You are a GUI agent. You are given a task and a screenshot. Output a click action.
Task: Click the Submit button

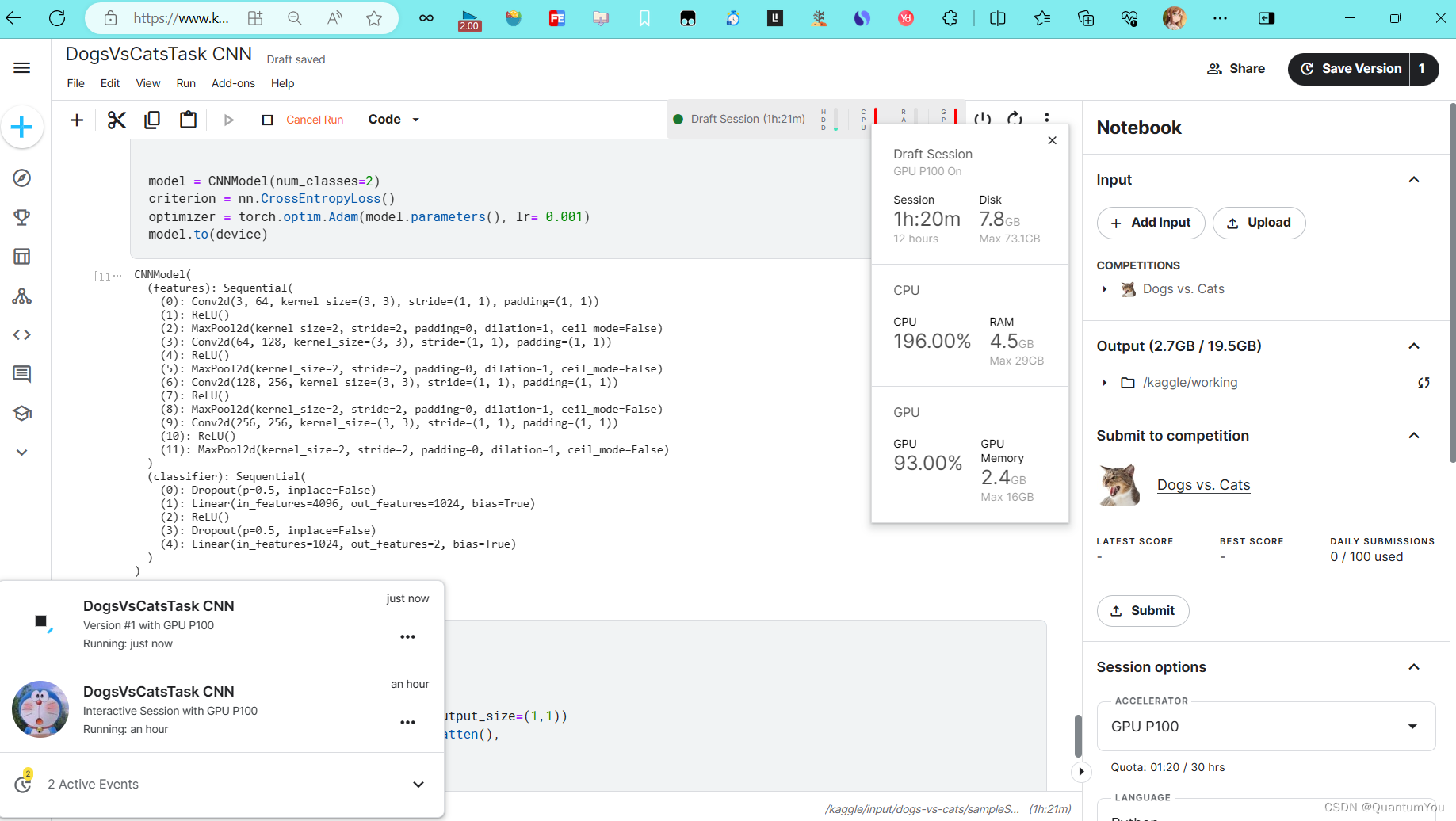coord(1143,611)
